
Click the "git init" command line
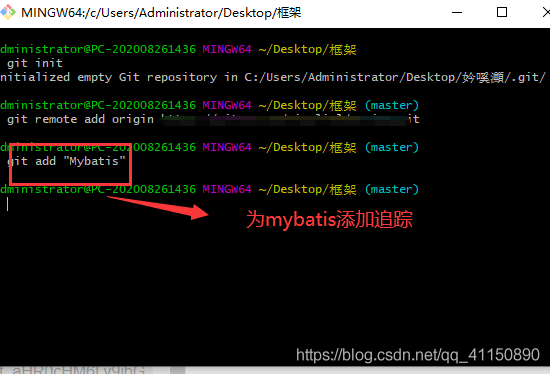coord(34,63)
